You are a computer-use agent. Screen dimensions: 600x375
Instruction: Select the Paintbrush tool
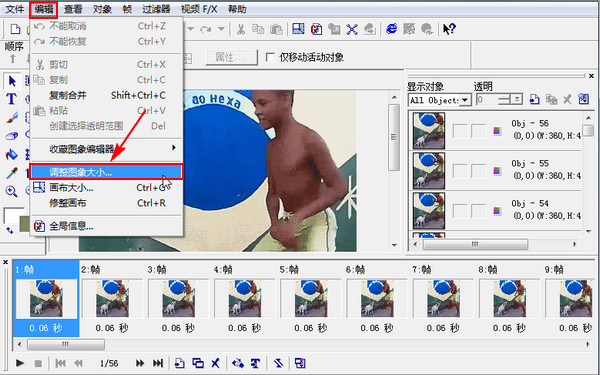click(11, 117)
